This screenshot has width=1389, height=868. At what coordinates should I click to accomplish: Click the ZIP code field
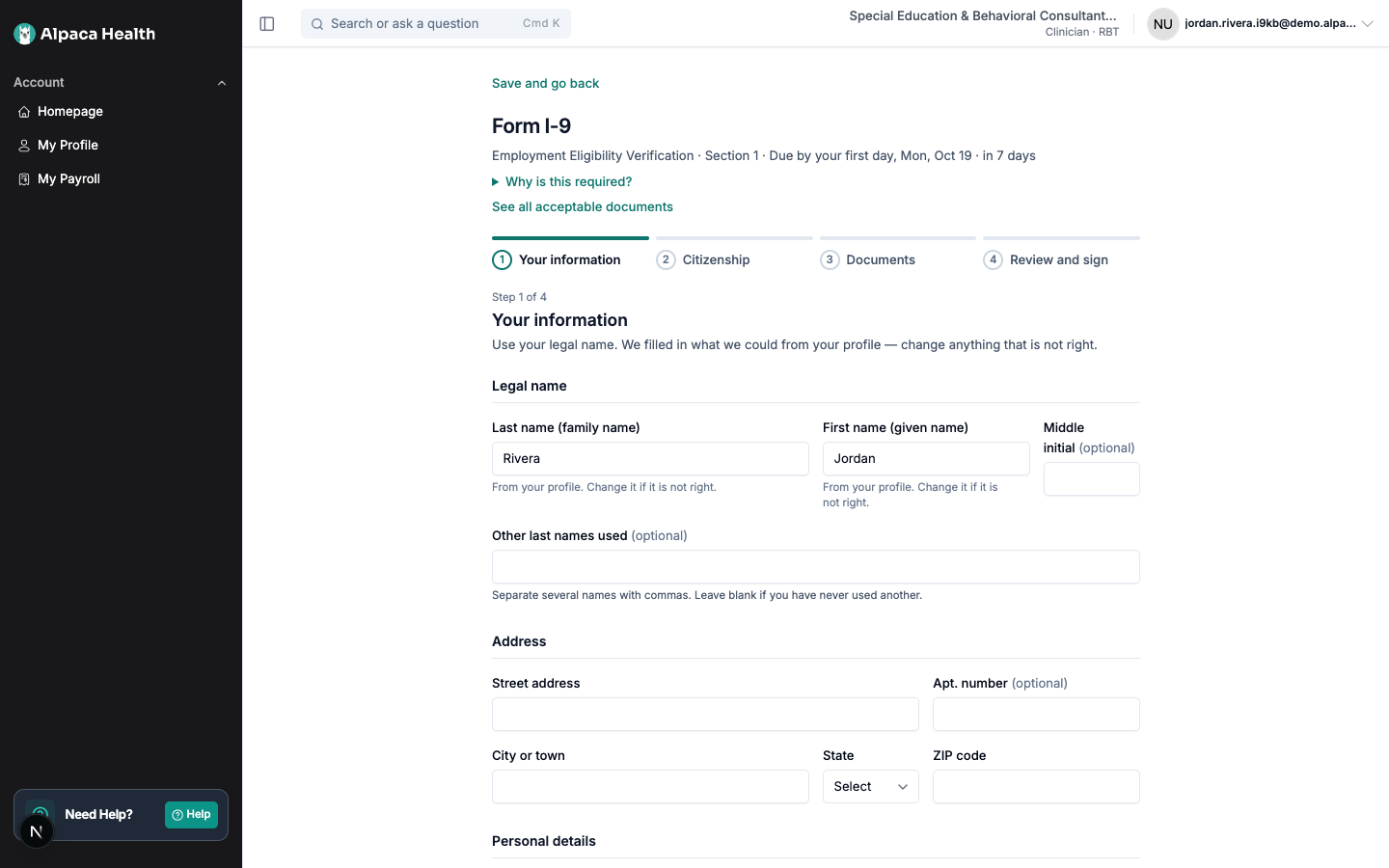(x=1036, y=787)
